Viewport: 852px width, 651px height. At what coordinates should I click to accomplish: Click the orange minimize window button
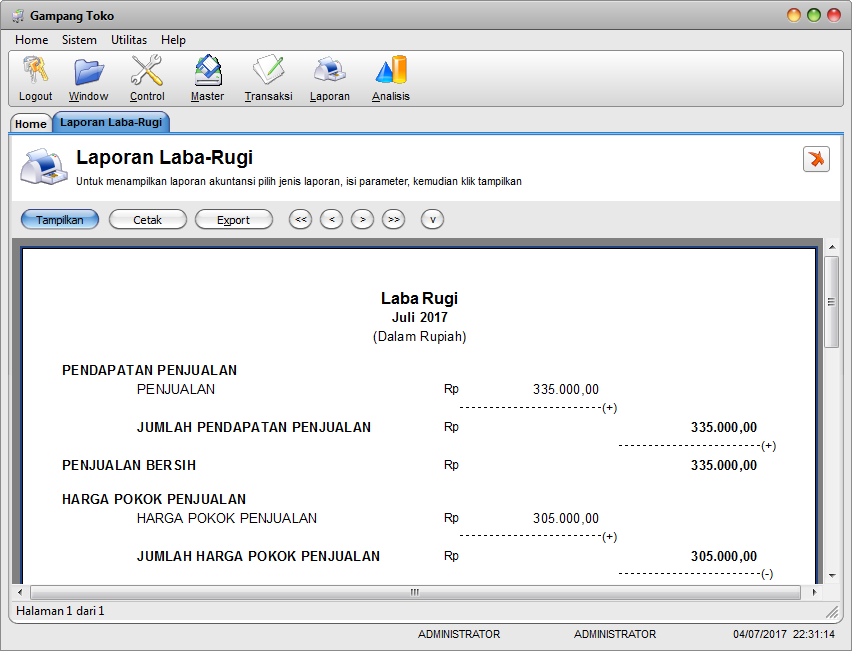coord(794,15)
